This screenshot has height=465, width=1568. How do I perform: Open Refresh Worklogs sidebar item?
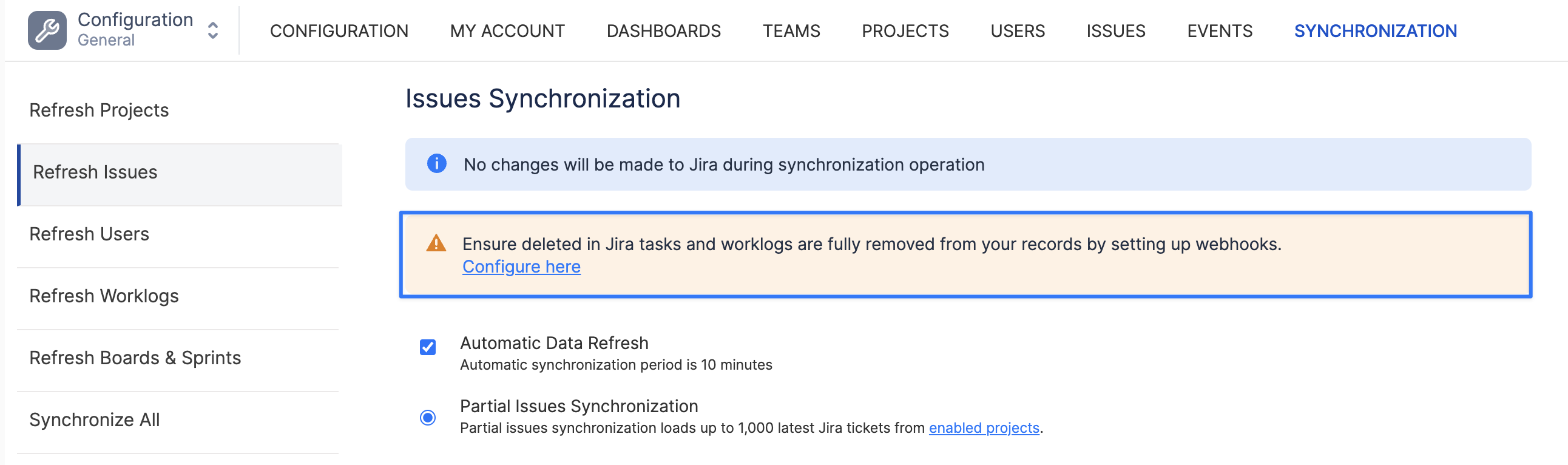tap(104, 296)
